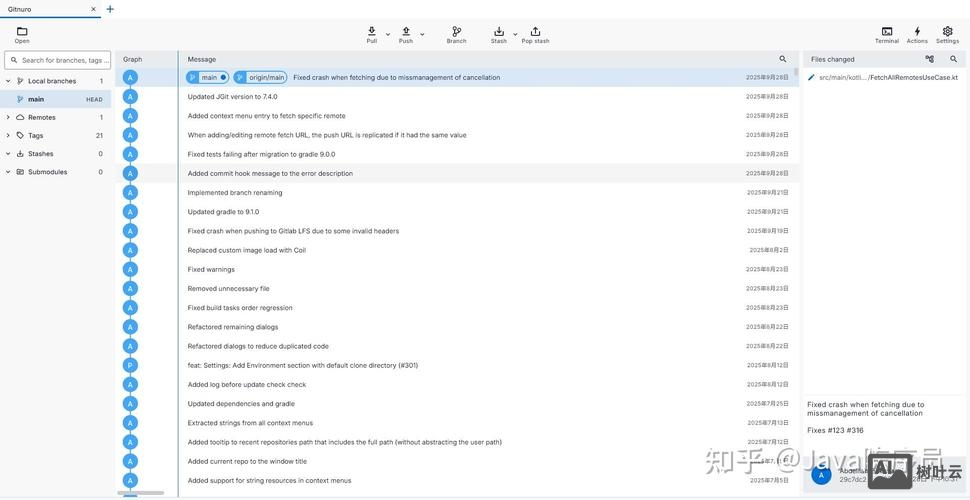Image resolution: width=970 pixels, height=500 pixels.
Task: Open the Terminal from the toolbar
Action: 887,32
